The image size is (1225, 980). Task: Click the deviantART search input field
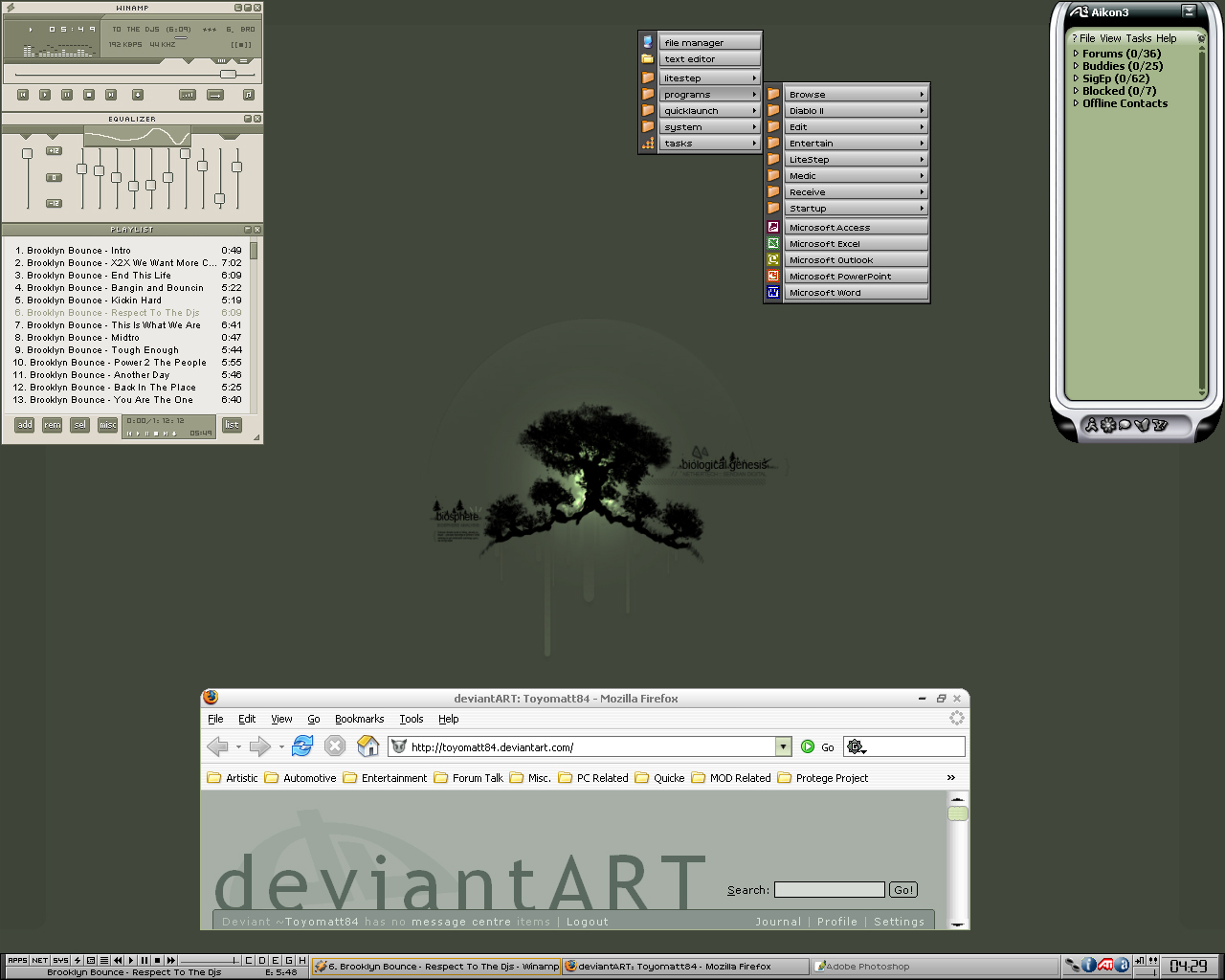[x=830, y=890]
